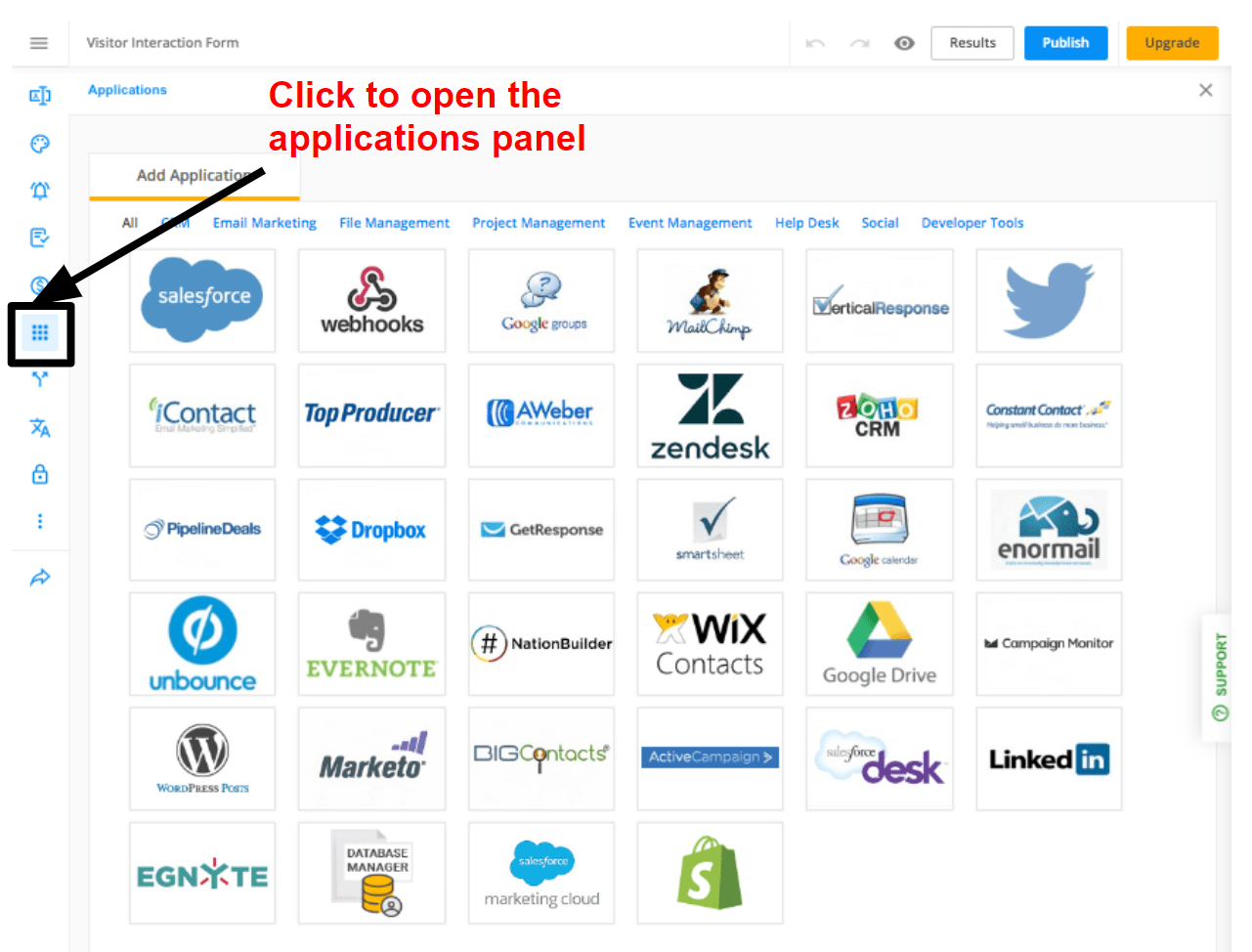1252x952 pixels.
Task: Click the Upgrade button
Action: tap(1172, 43)
